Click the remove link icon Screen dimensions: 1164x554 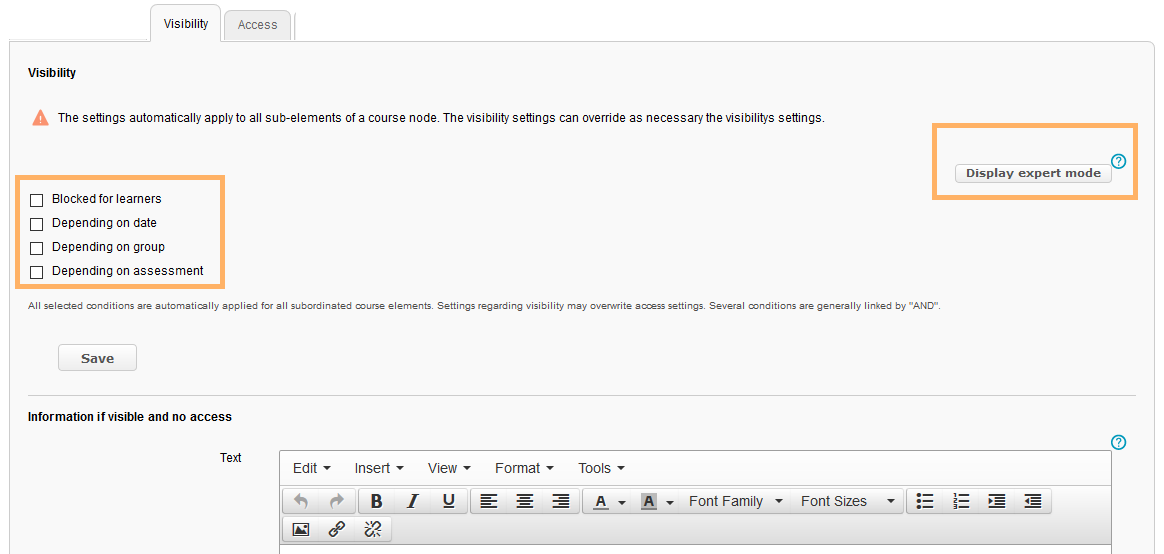click(x=373, y=529)
